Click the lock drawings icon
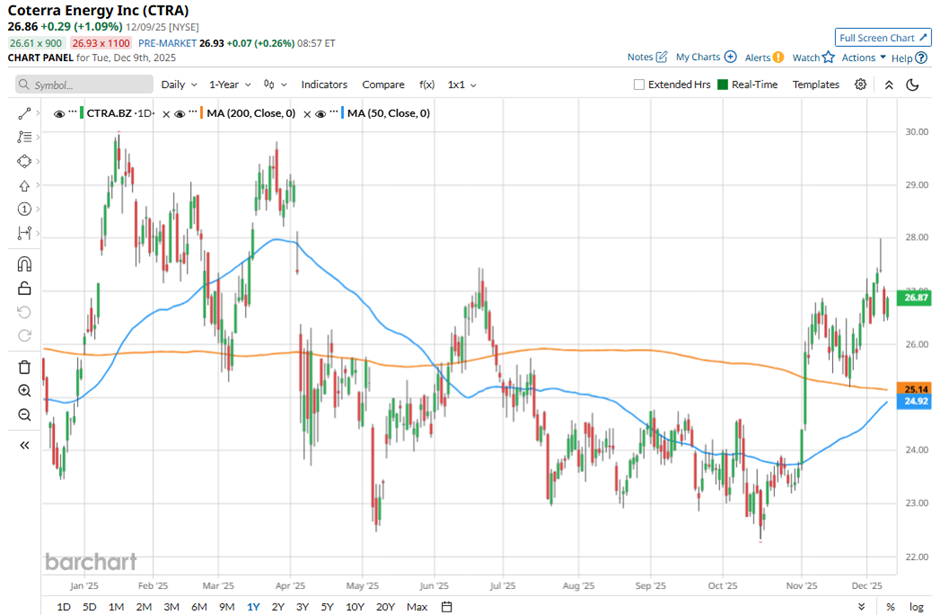The height and width of the screenshot is (615, 940). coord(24,289)
